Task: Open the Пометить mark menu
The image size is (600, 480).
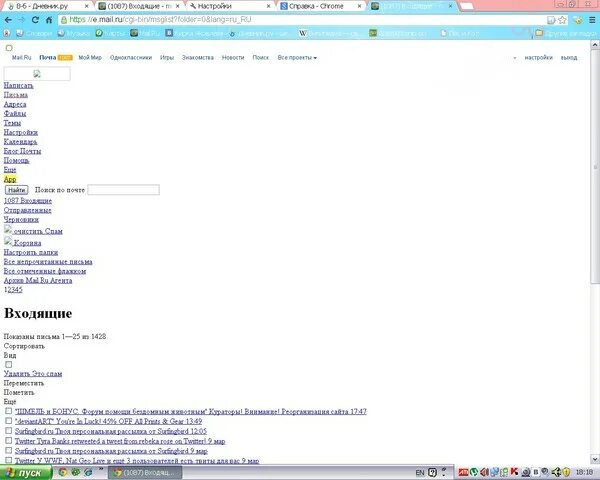Action: tap(19, 392)
